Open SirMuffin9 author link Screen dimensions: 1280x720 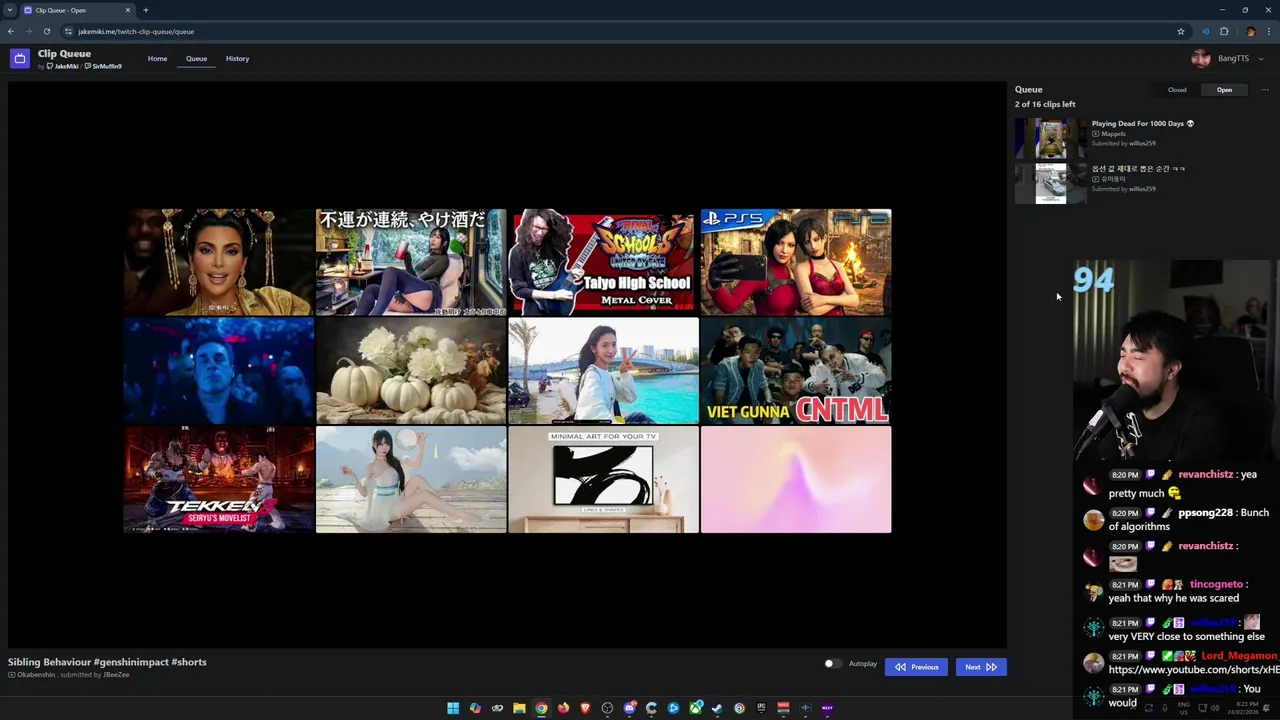click(107, 67)
